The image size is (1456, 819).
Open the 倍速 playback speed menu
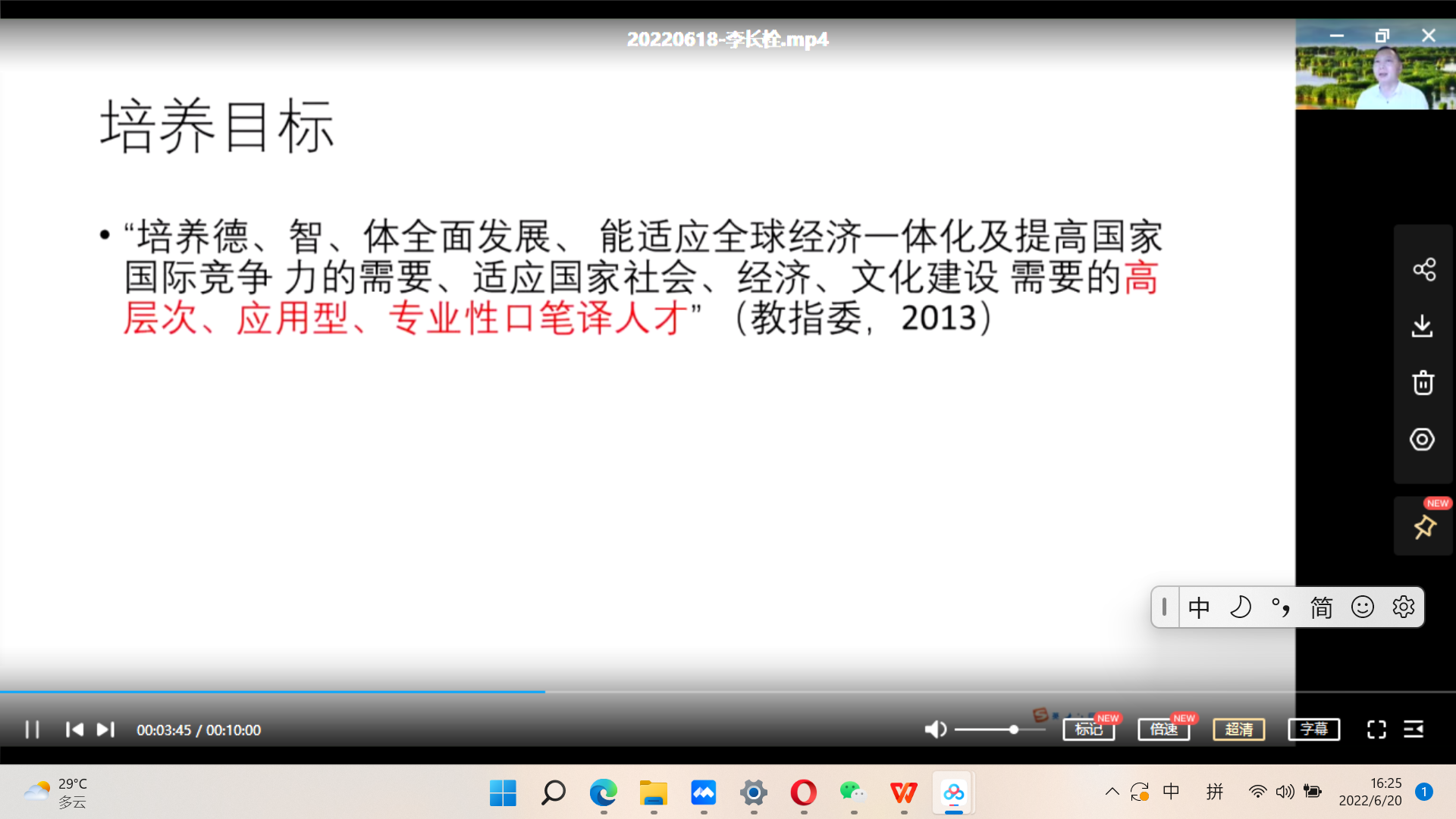tap(1163, 730)
